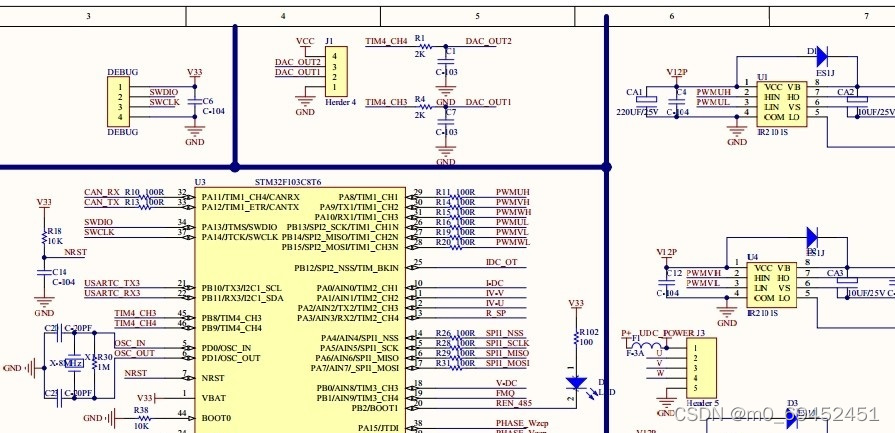Click the BOOT0 pin name on U3
The height and width of the screenshot is (433, 895).
216,418
